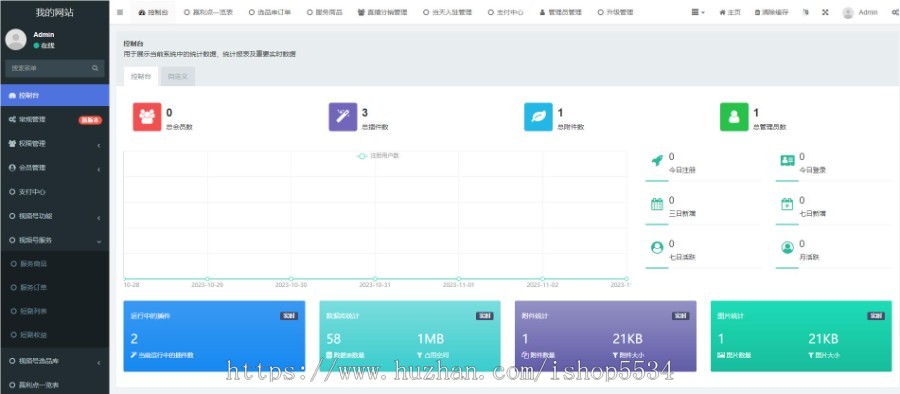
Task: Enter fullscreen using the expand arrows icon
Action: pos(825,12)
